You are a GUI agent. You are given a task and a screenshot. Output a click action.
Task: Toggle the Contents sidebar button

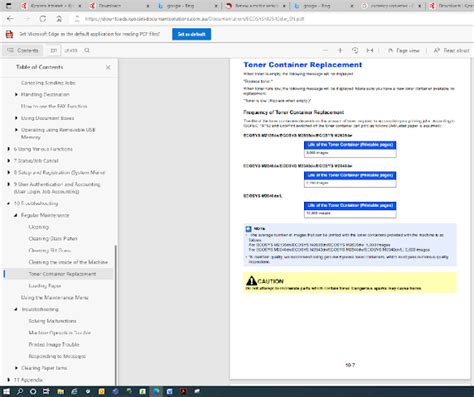tap(23, 50)
